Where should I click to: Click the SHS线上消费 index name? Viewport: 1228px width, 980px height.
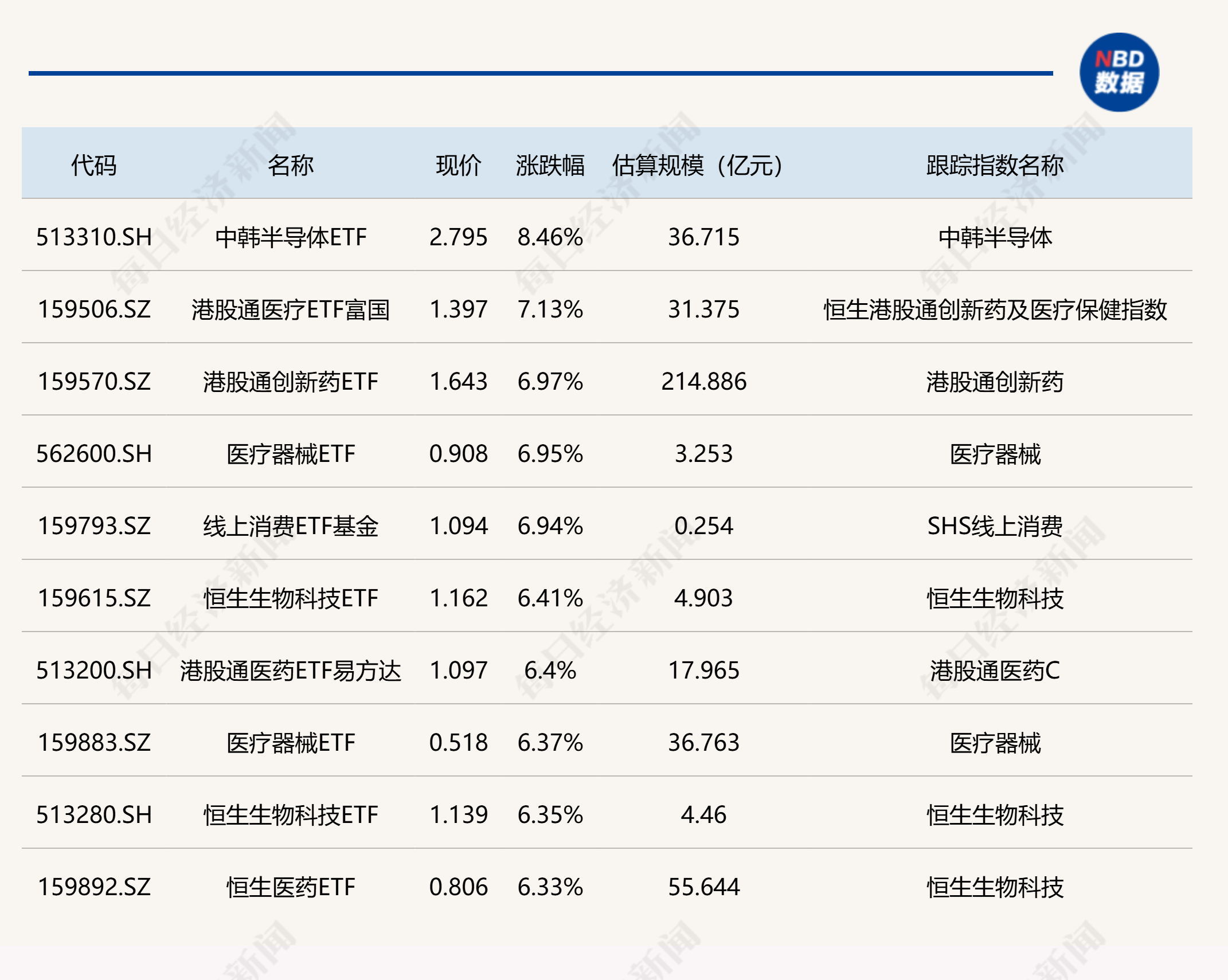tap(995, 526)
